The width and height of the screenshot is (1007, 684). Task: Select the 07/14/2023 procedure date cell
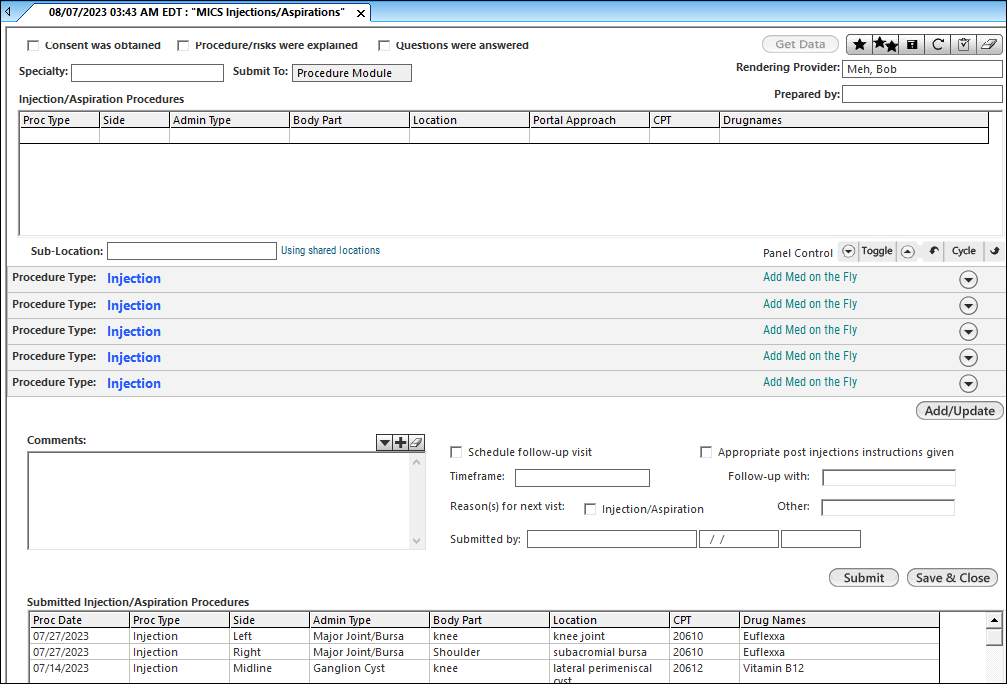[x=80, y=668]
